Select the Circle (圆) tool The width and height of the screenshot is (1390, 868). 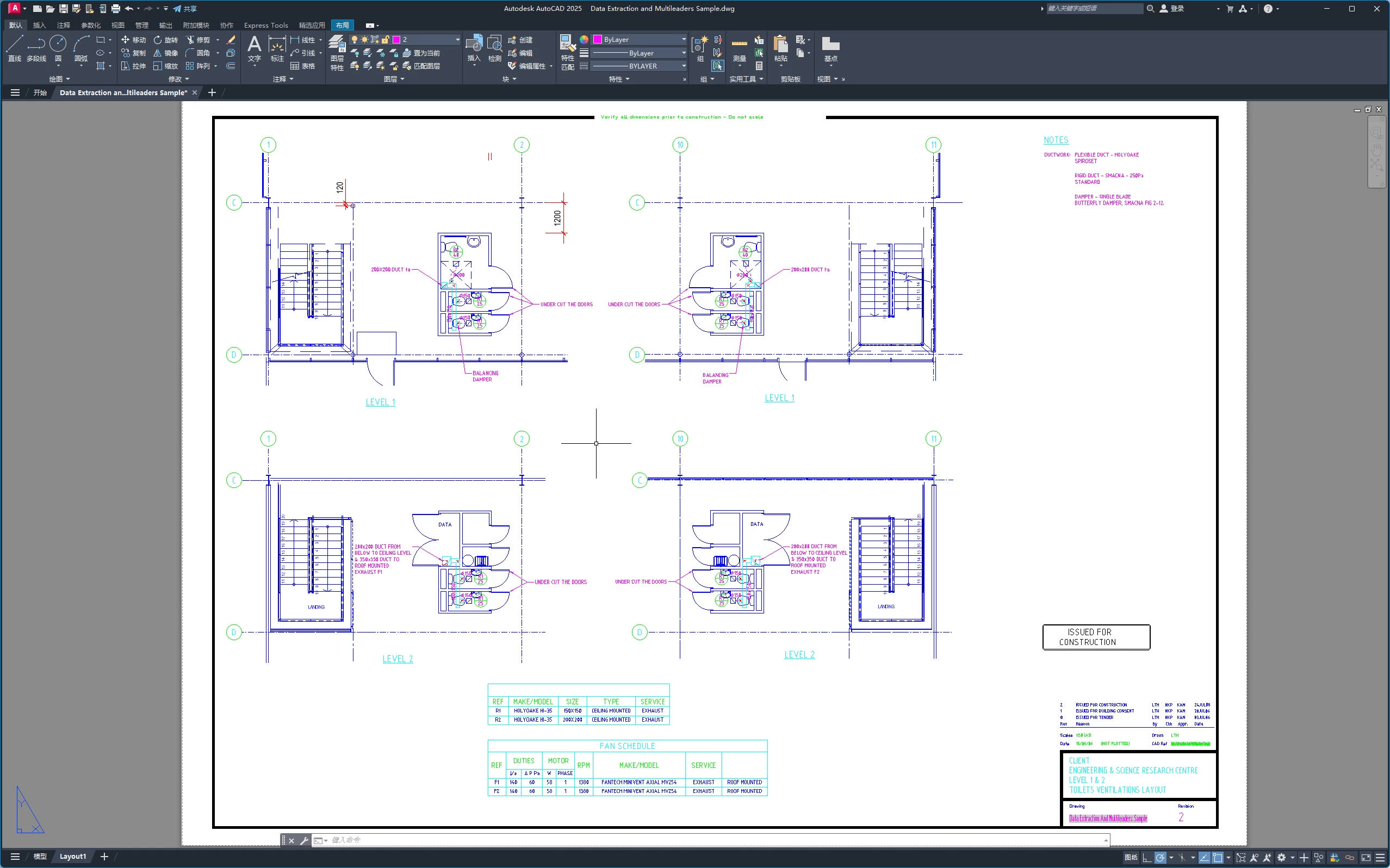(x=58, y=48)
